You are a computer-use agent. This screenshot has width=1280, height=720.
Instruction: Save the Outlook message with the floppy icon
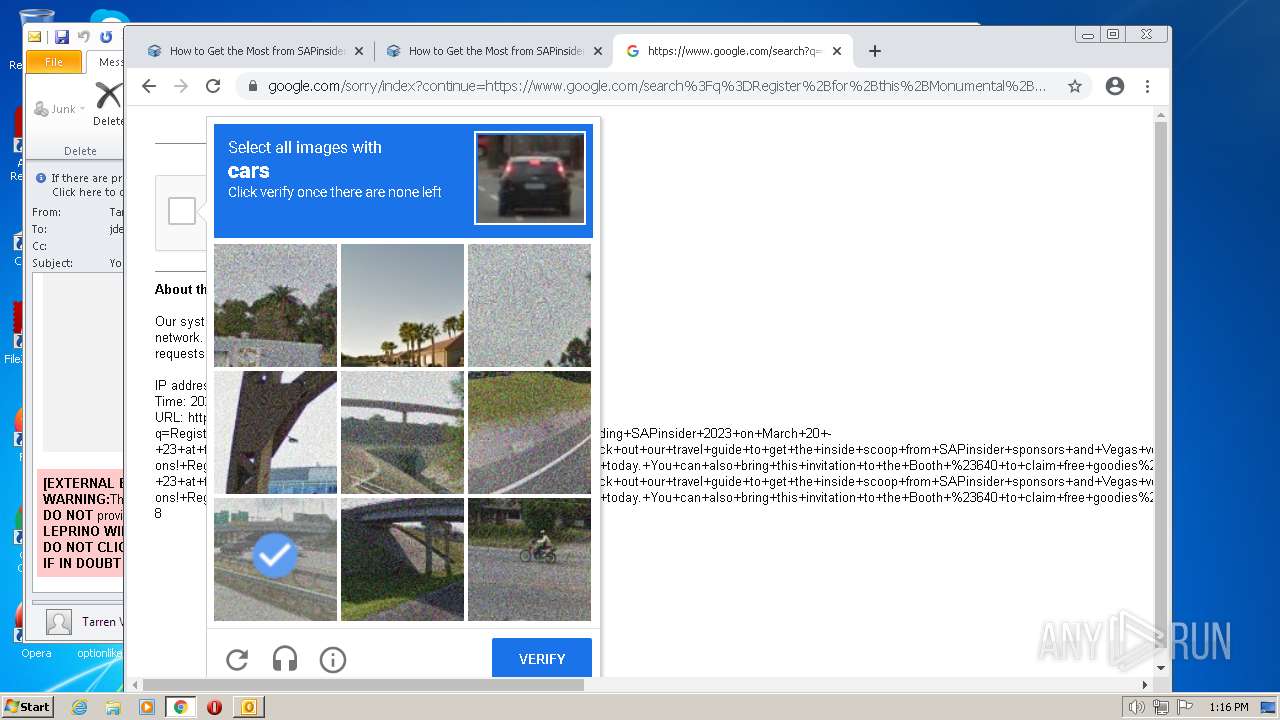pos(62,37)
